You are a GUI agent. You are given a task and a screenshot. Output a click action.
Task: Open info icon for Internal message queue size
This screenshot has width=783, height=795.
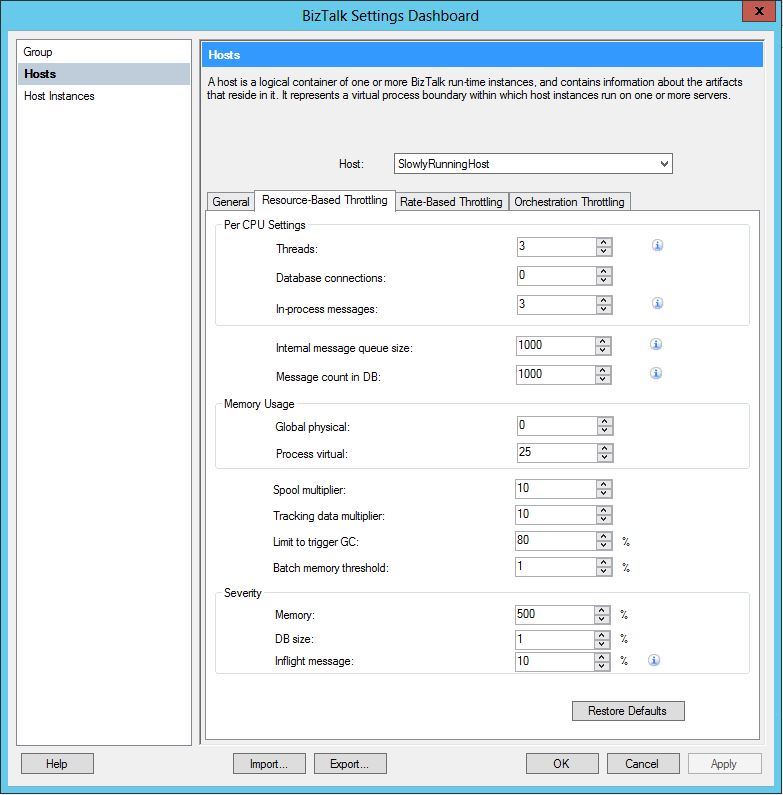656,344
